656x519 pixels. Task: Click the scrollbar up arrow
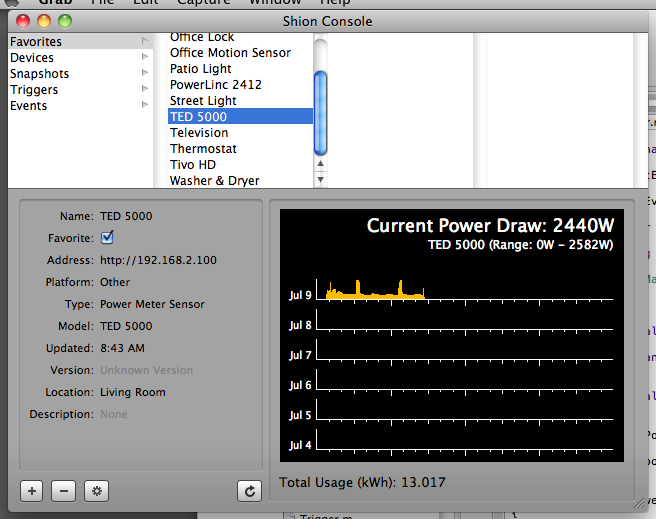point(320,164)
